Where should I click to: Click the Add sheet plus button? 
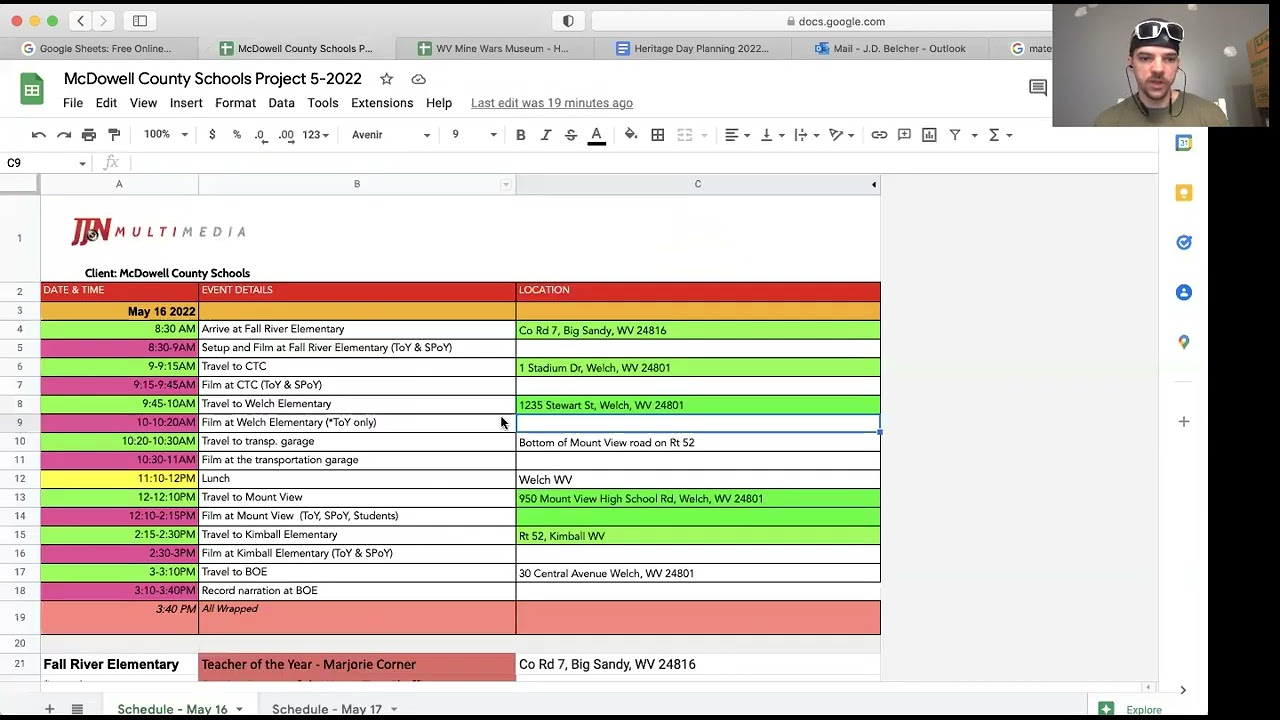[49, 709]
